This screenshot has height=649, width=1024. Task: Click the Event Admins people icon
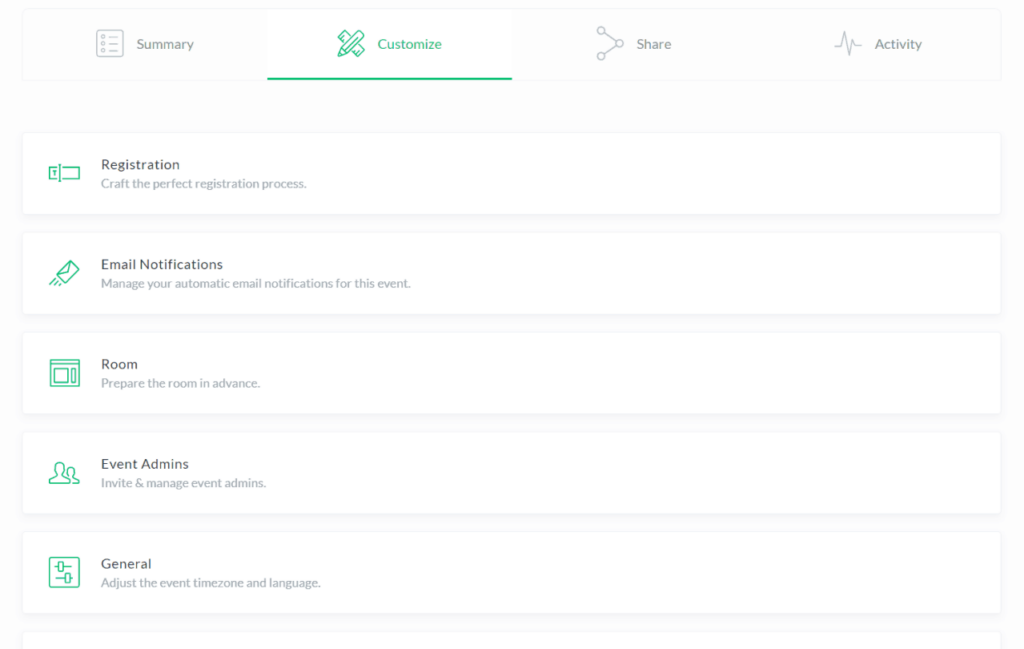point(64,473)
